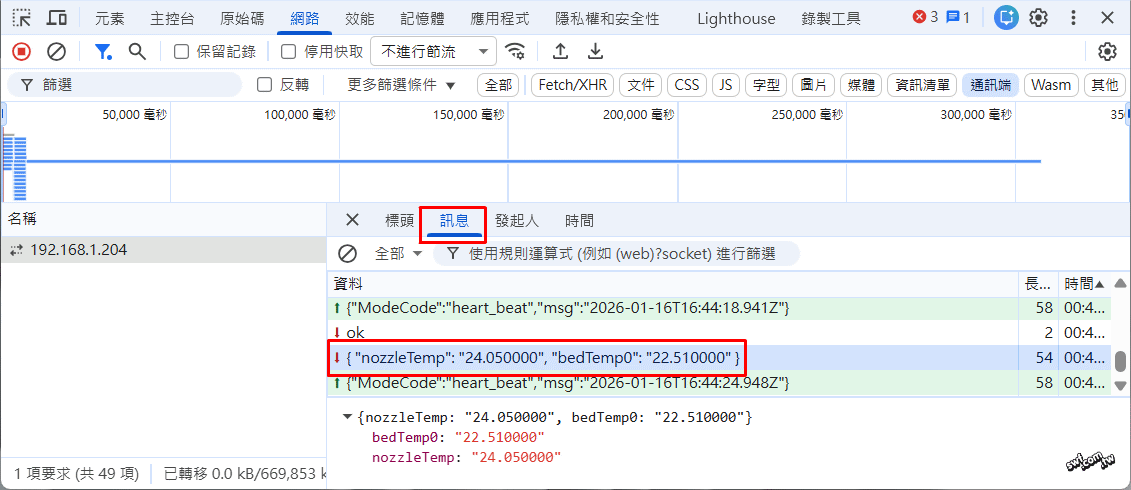Viewport: 1131px width, 490px height.
Task: Clear the network log
Action: point(56,51)
